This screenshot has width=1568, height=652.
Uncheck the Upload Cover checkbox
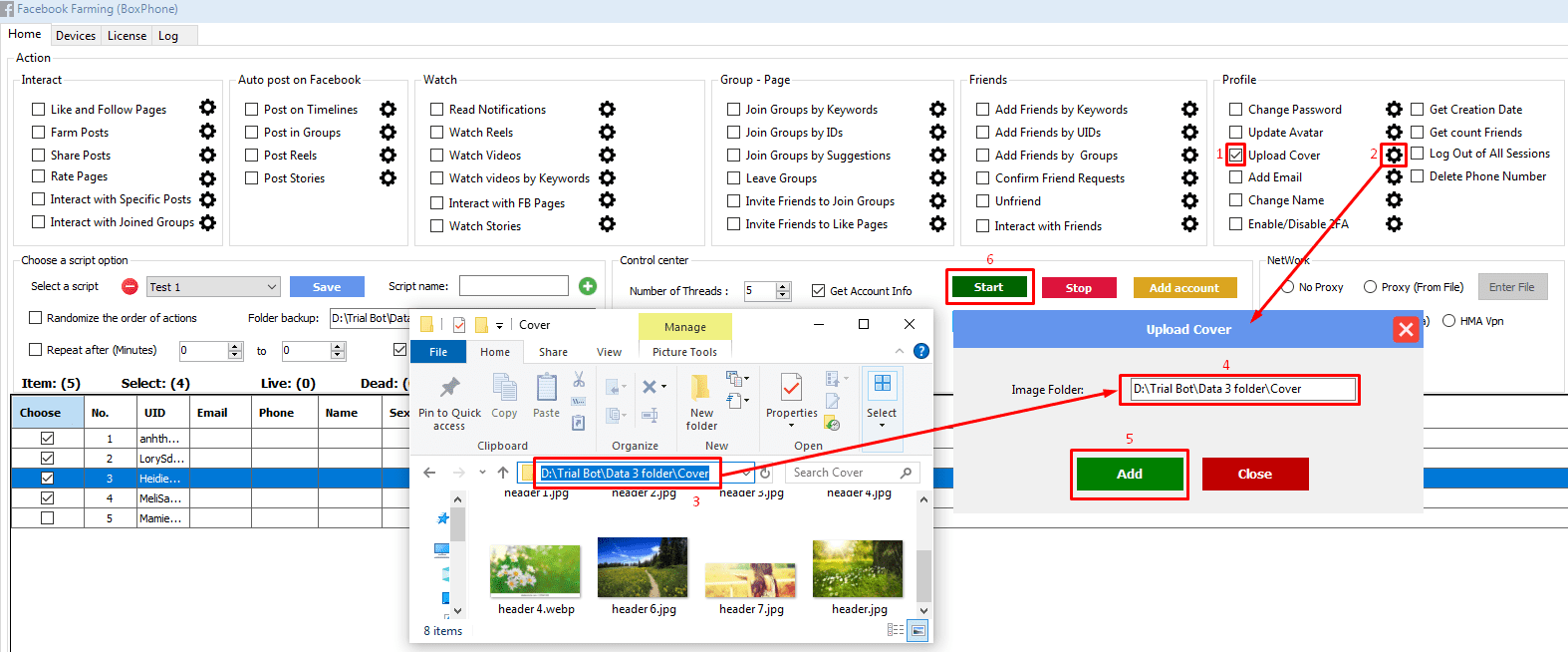[1235, 156]
